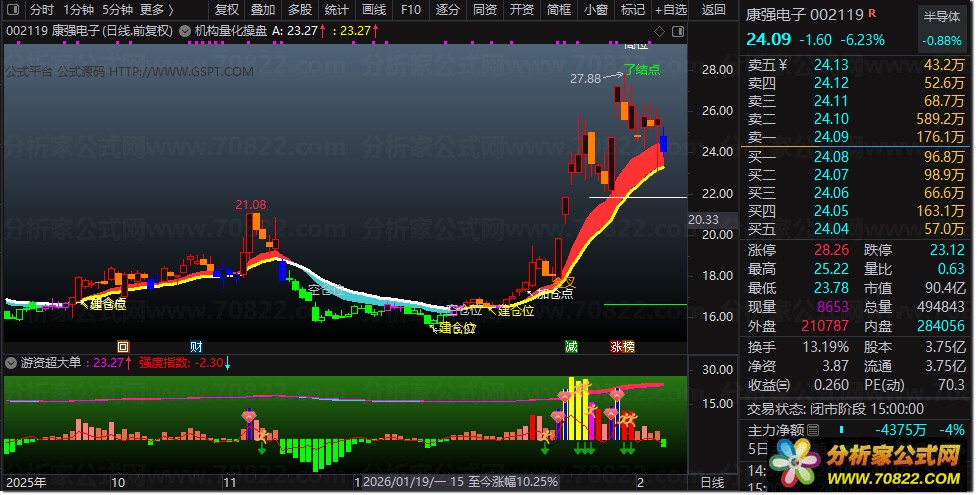Click the 叠加 overlay button

263,9
